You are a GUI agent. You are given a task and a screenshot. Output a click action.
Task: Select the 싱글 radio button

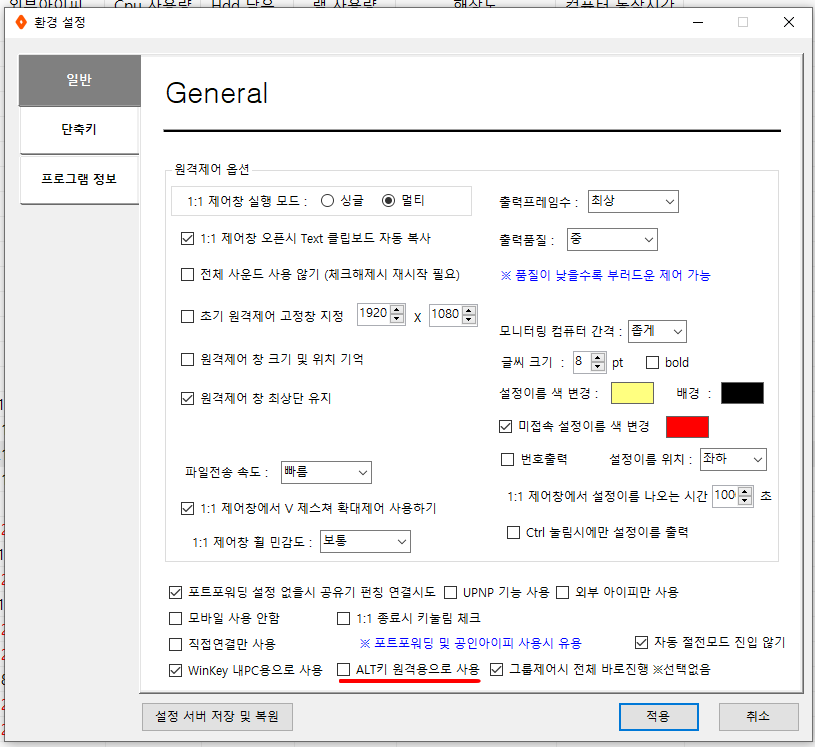click(327, 200)
